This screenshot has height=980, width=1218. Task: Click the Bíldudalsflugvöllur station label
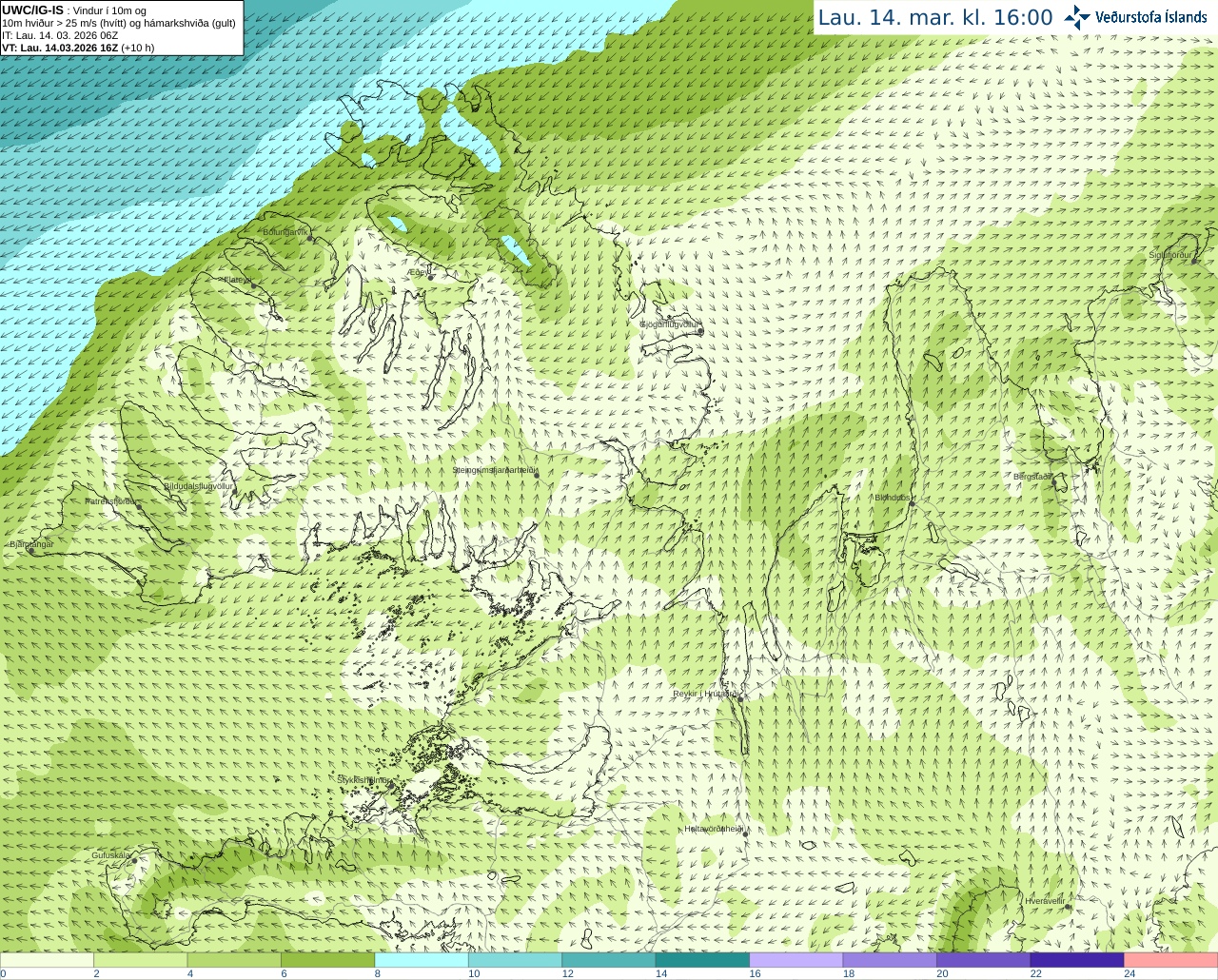198,486
